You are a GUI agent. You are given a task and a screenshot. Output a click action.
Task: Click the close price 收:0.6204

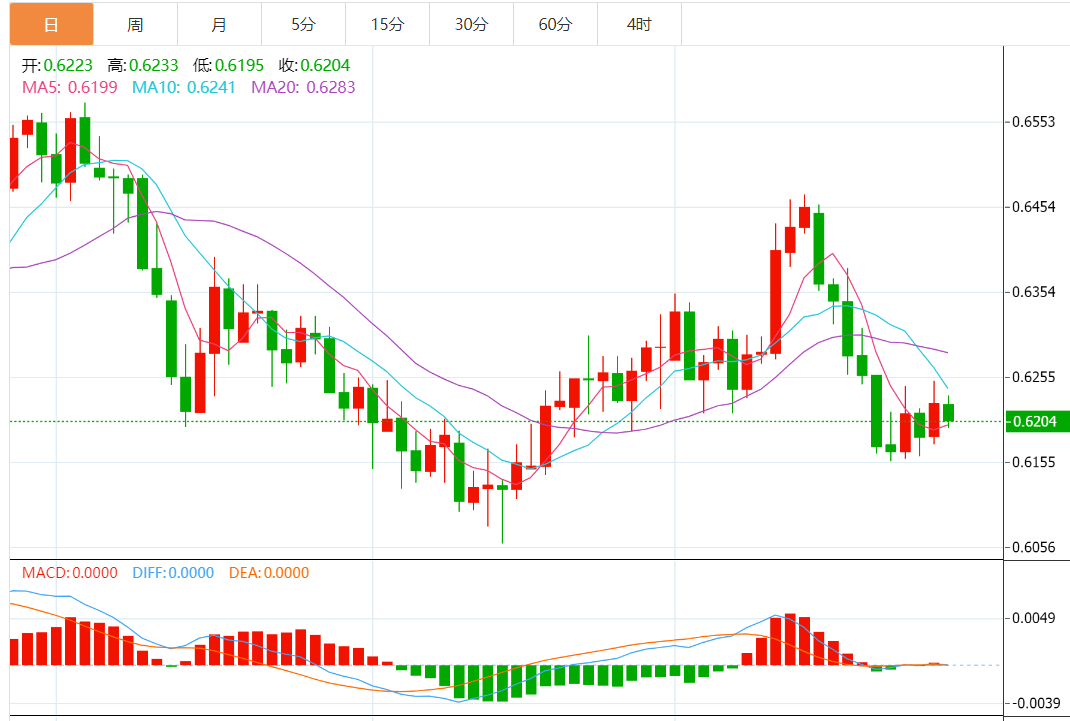314,65
